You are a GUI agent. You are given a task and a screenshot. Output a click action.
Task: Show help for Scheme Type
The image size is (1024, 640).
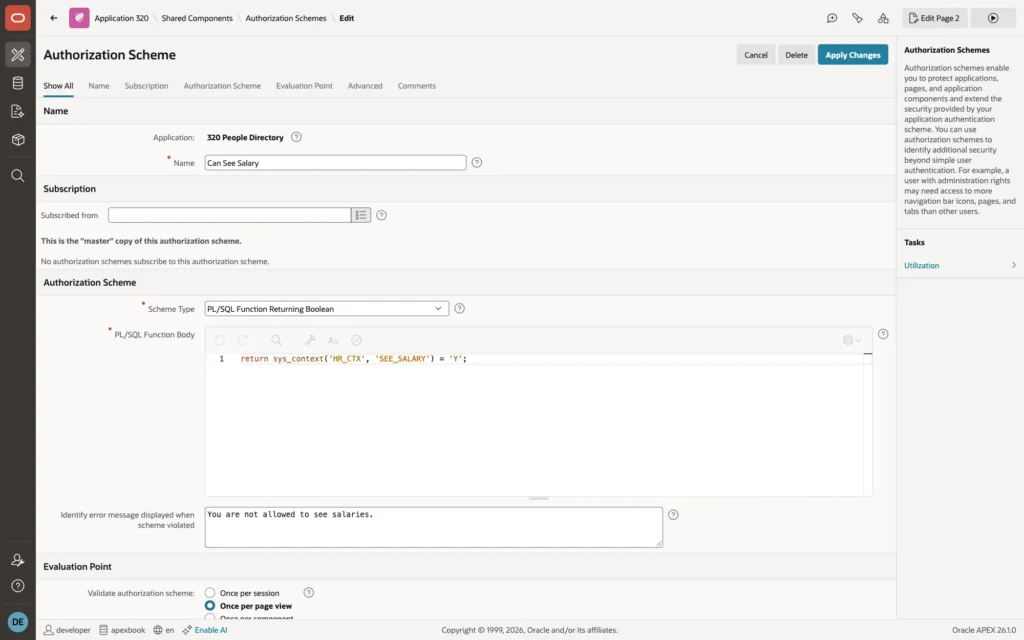pos(460,308)
